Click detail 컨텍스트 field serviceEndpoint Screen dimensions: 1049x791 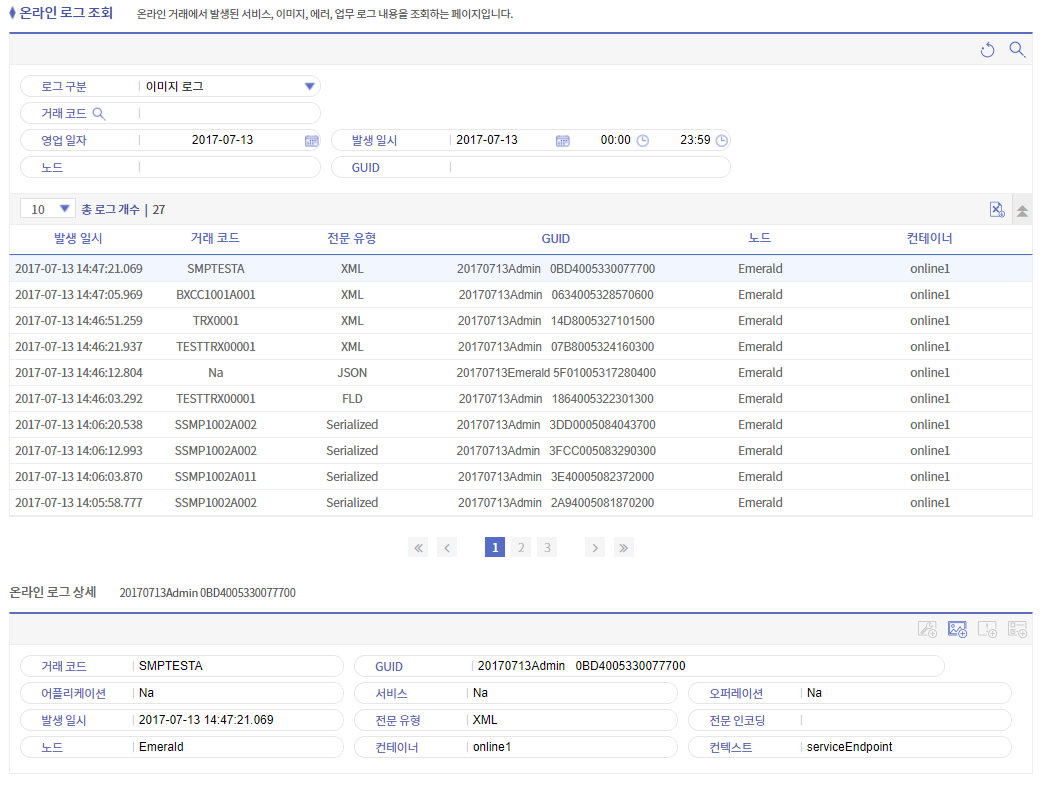[x=904, y=747]
